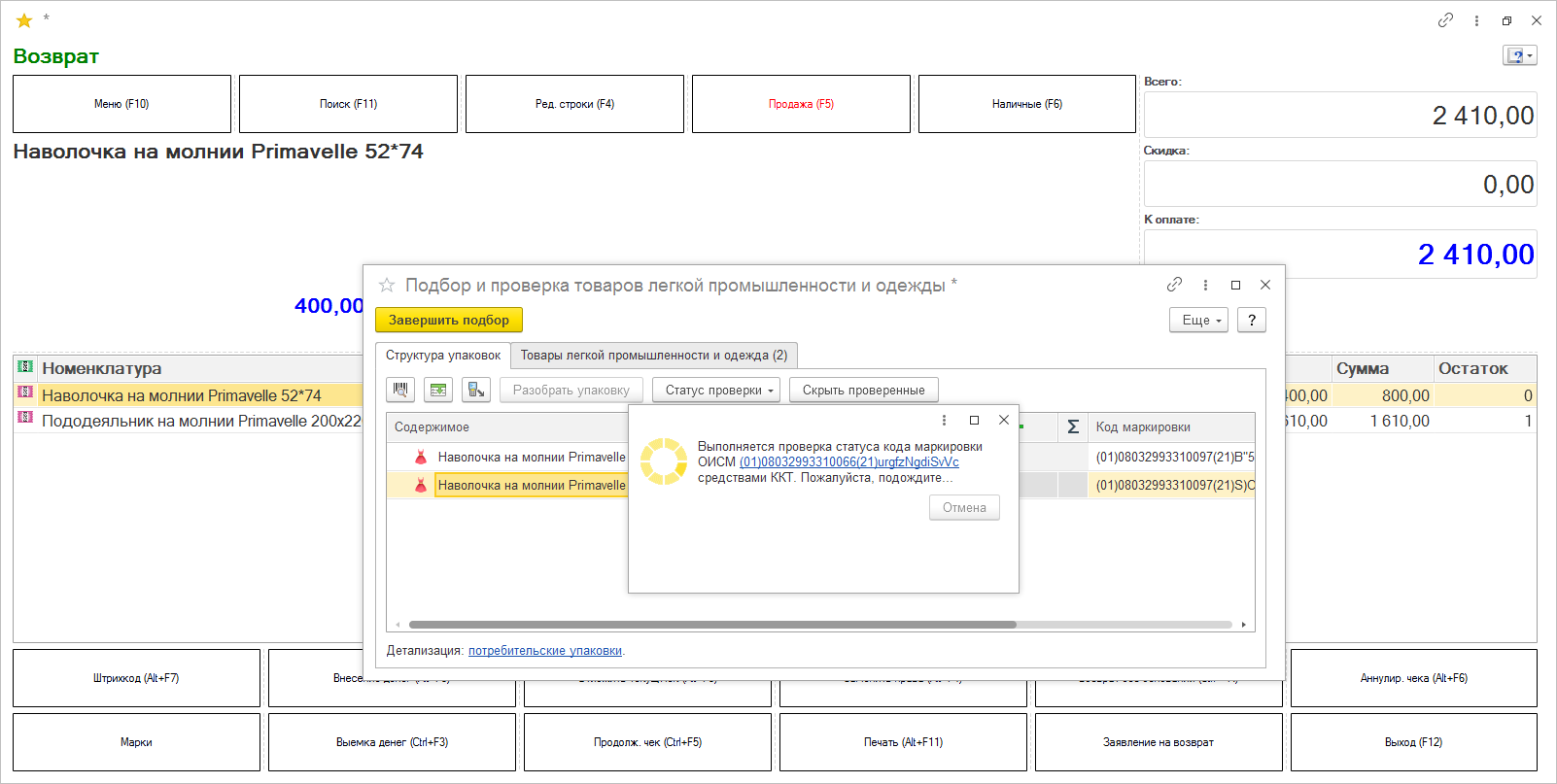Viewport: 1557px width, 784px height.
Task: Click the Скидка field showing 0,00
Action: [1340, 184]
